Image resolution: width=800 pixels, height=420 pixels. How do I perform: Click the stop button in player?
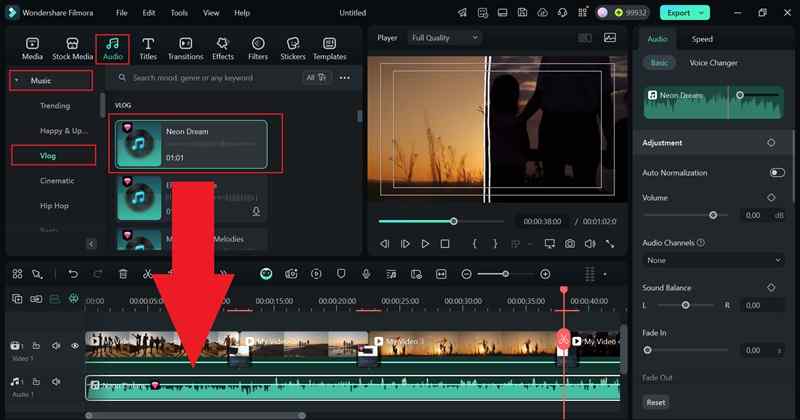click(x=445, y=244)
